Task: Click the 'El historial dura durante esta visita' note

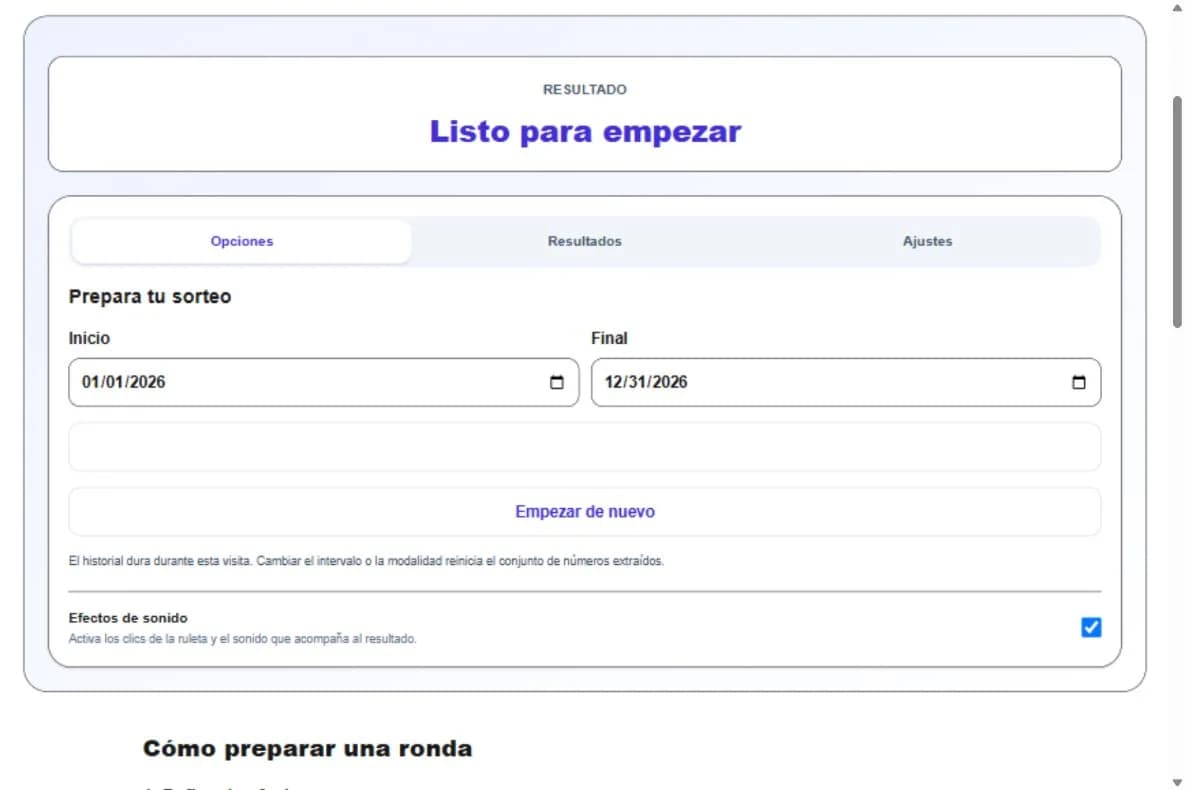Action: coord(366,561)
